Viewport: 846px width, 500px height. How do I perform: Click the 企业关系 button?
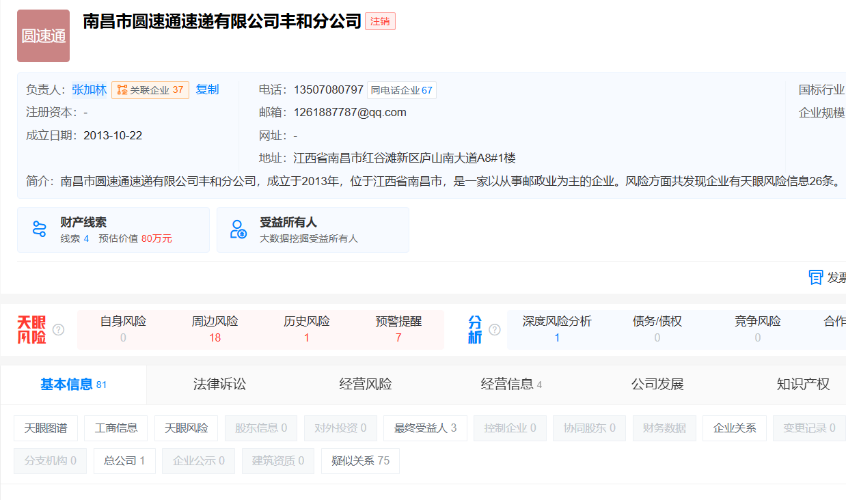pyautogui.click(x=734, y=428)
